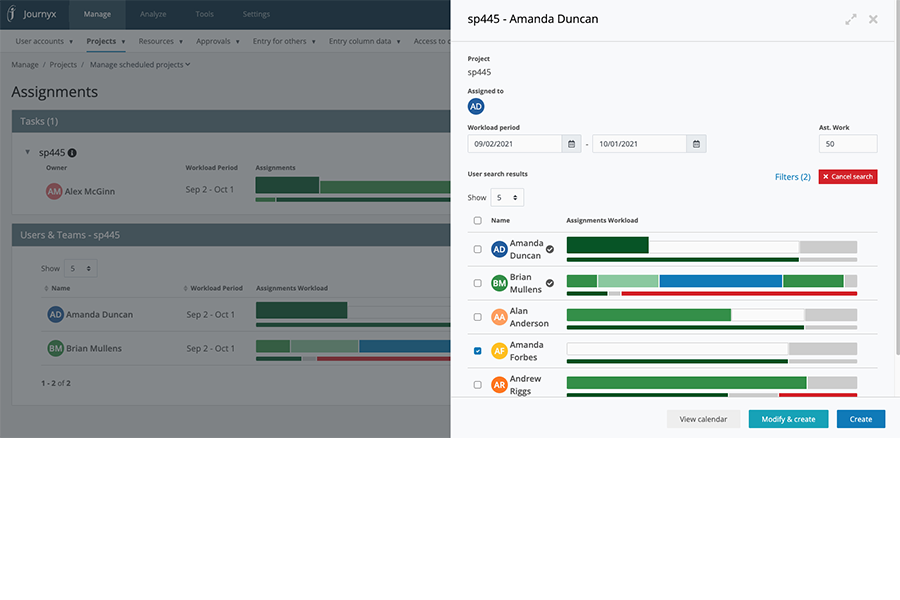Image resolution: width=900 pixels, height=600 pixels.
Task: Check the Brian Mullens checkbox
Action: point(477,283)
